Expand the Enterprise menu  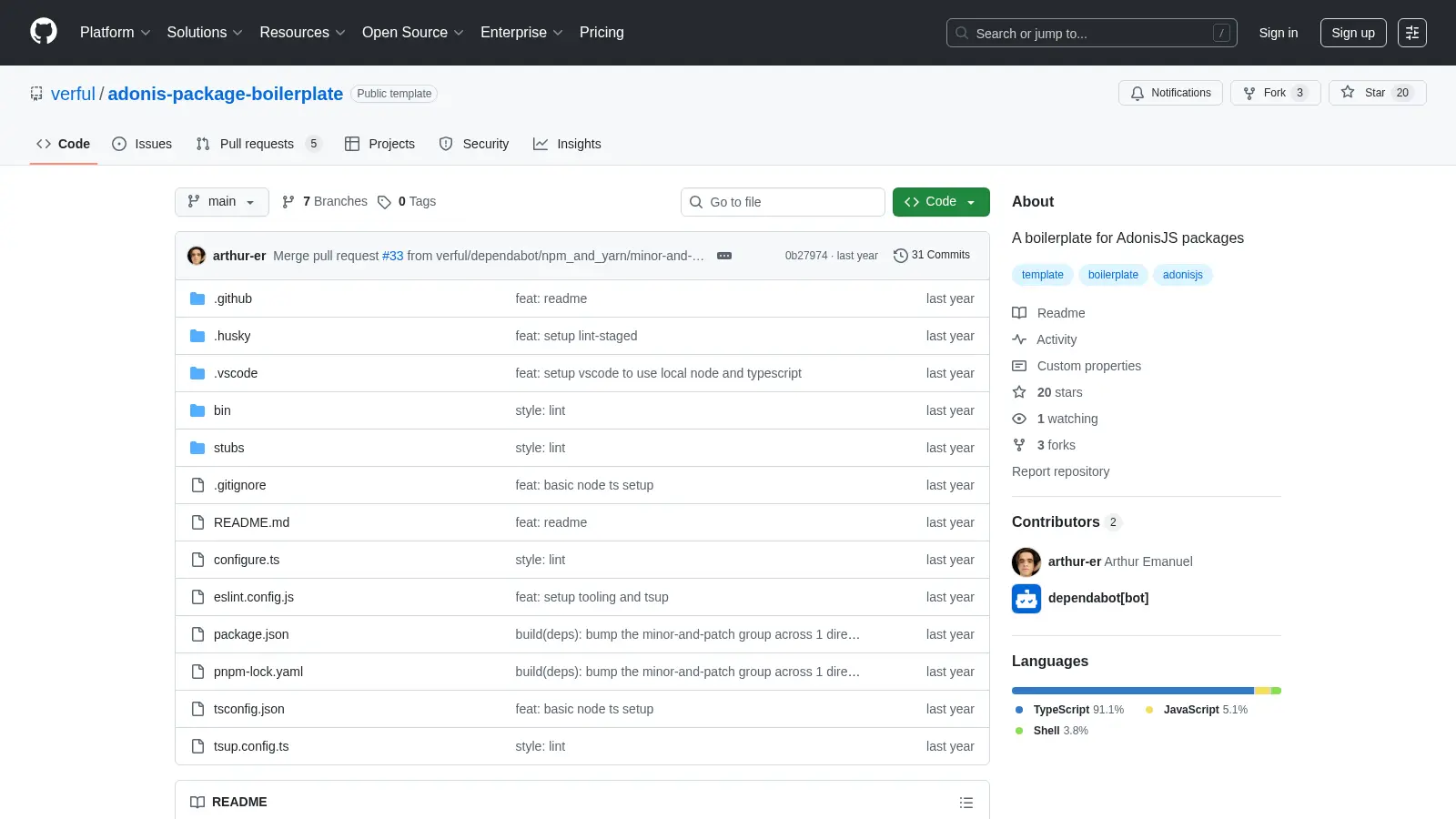tap(521, 33)
